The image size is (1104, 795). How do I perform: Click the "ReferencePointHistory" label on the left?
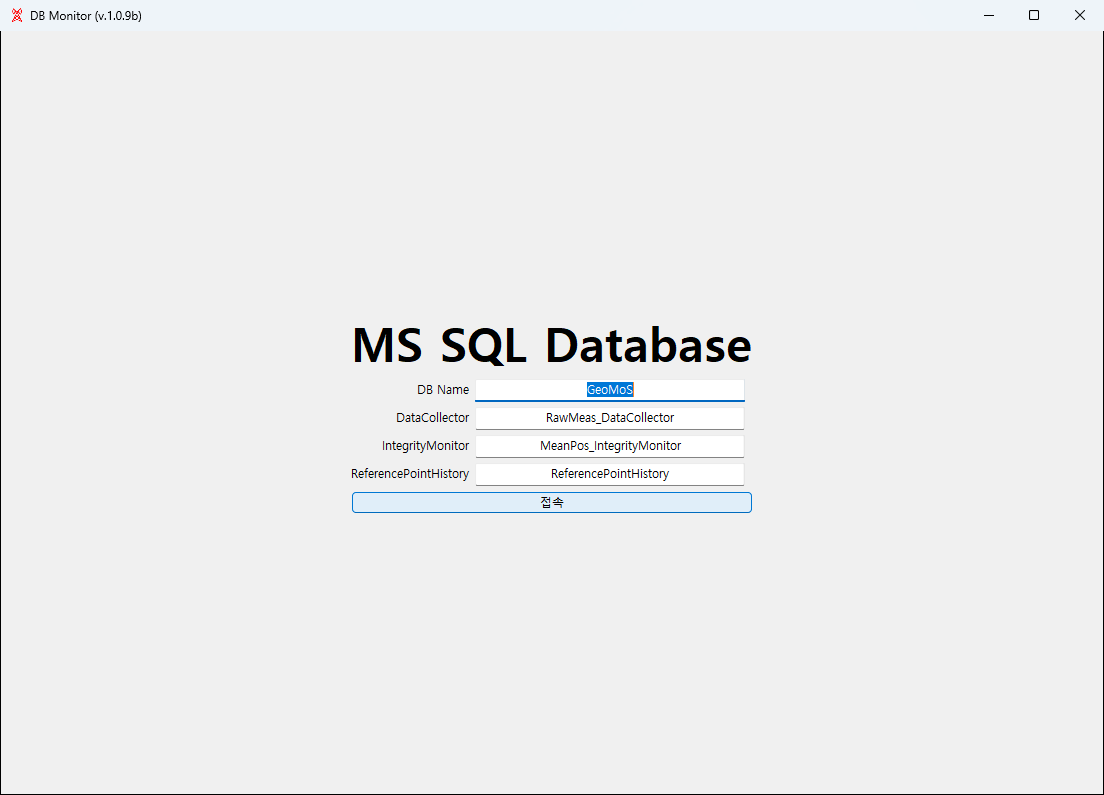(x=410, y=474)
